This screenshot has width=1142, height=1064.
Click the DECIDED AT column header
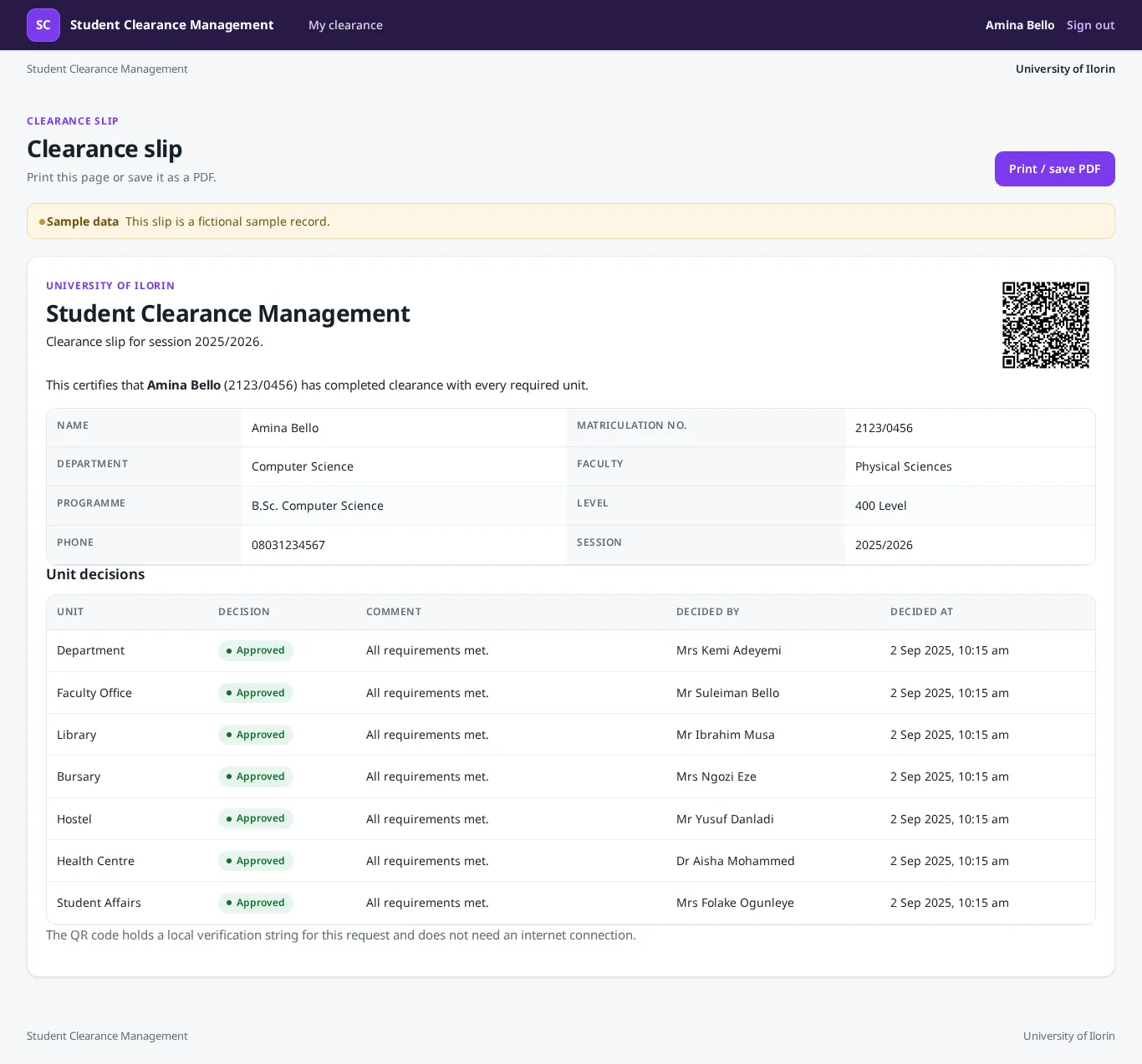click(921, 612)
